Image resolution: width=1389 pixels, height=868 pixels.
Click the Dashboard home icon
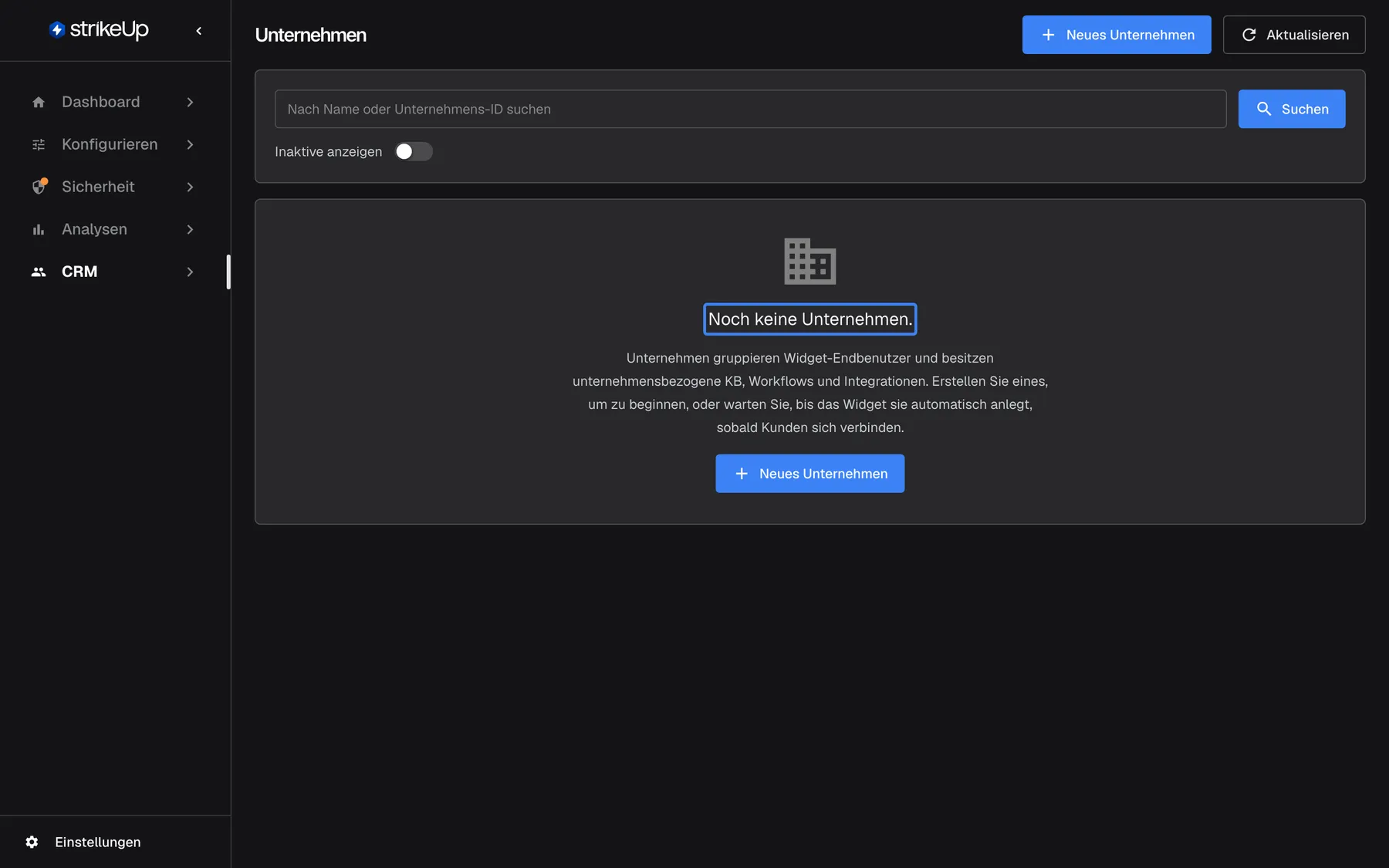point(39,102)
